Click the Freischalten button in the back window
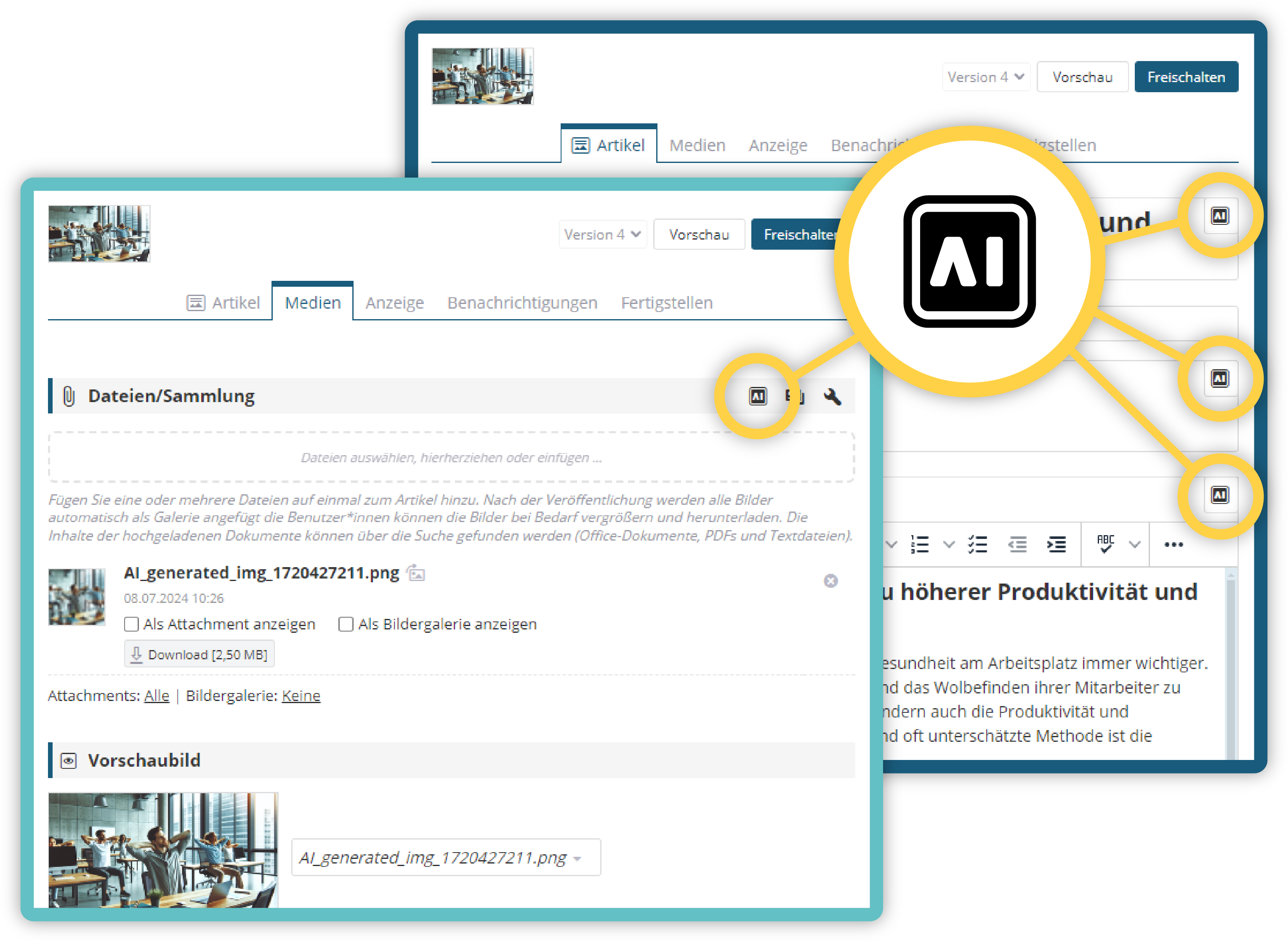 click(x=1186, y=77)
